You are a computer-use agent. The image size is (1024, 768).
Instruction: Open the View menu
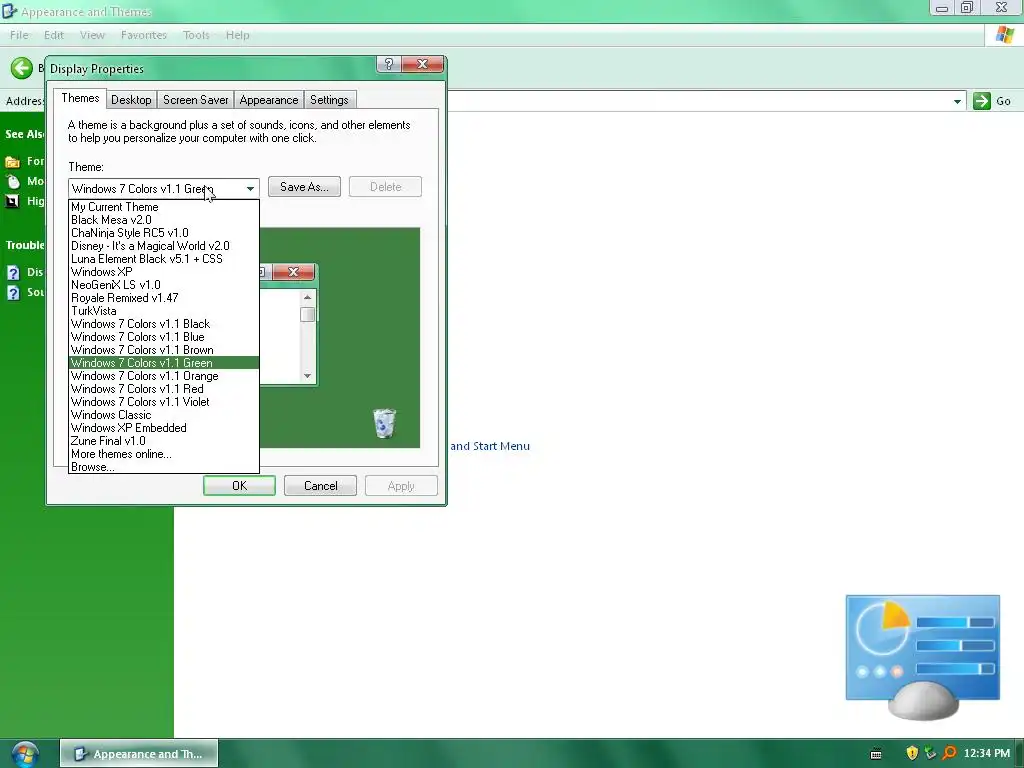[92, 35]
